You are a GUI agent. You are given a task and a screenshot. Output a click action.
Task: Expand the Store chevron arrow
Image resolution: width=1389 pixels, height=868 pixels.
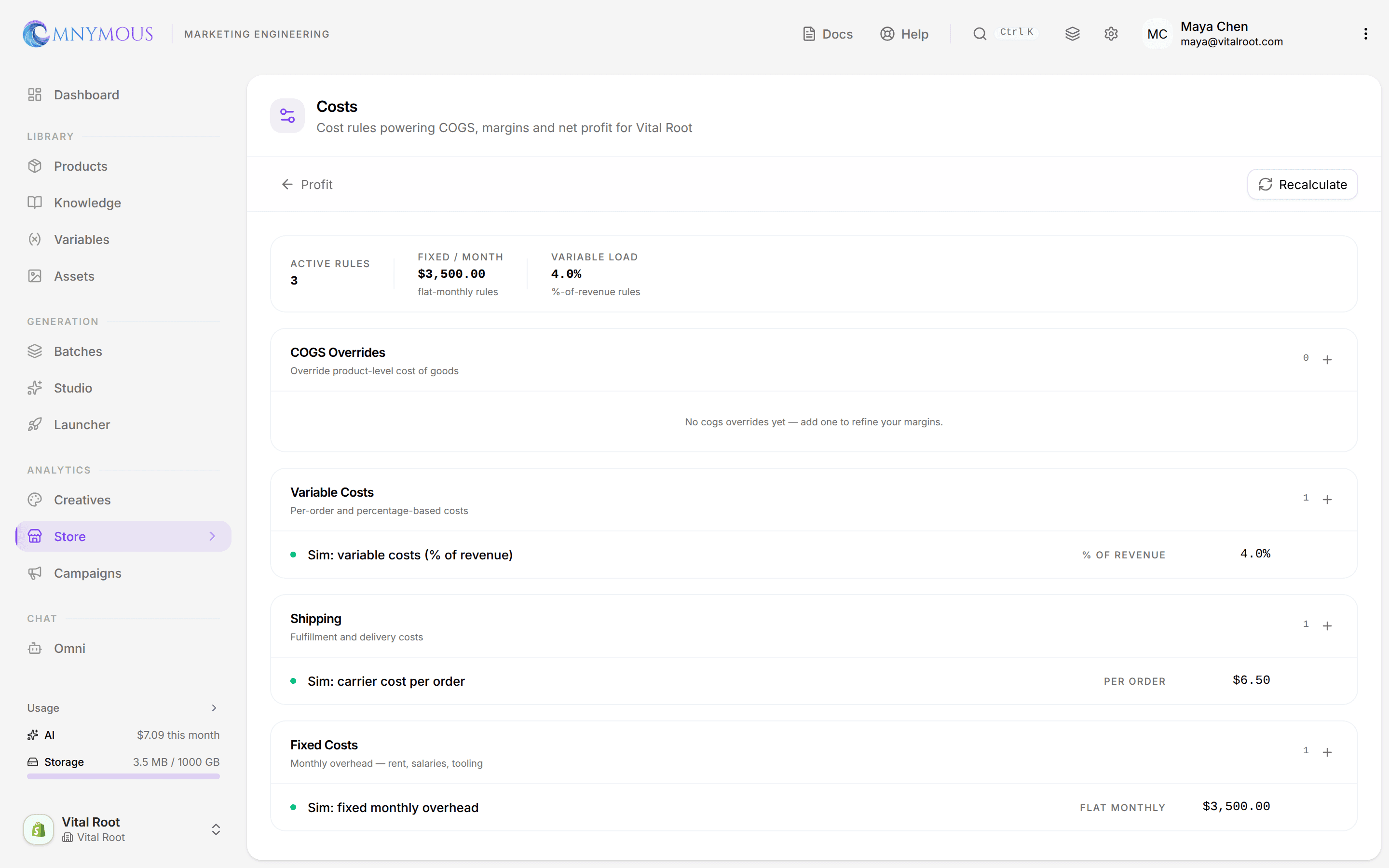pyautogui.click(x=212, y=536)
